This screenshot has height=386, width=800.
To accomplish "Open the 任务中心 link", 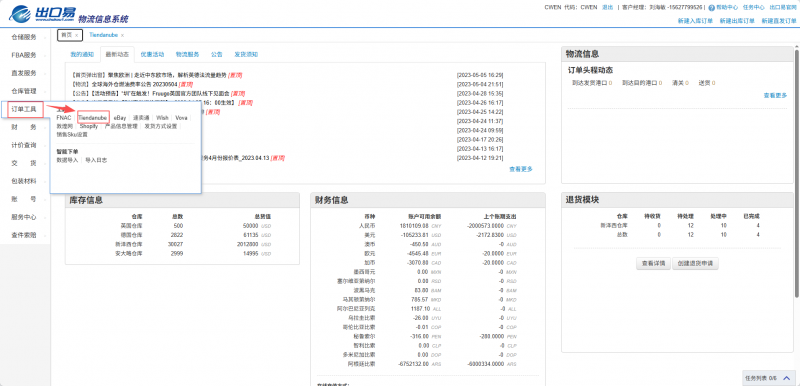I will pos(754,8).
